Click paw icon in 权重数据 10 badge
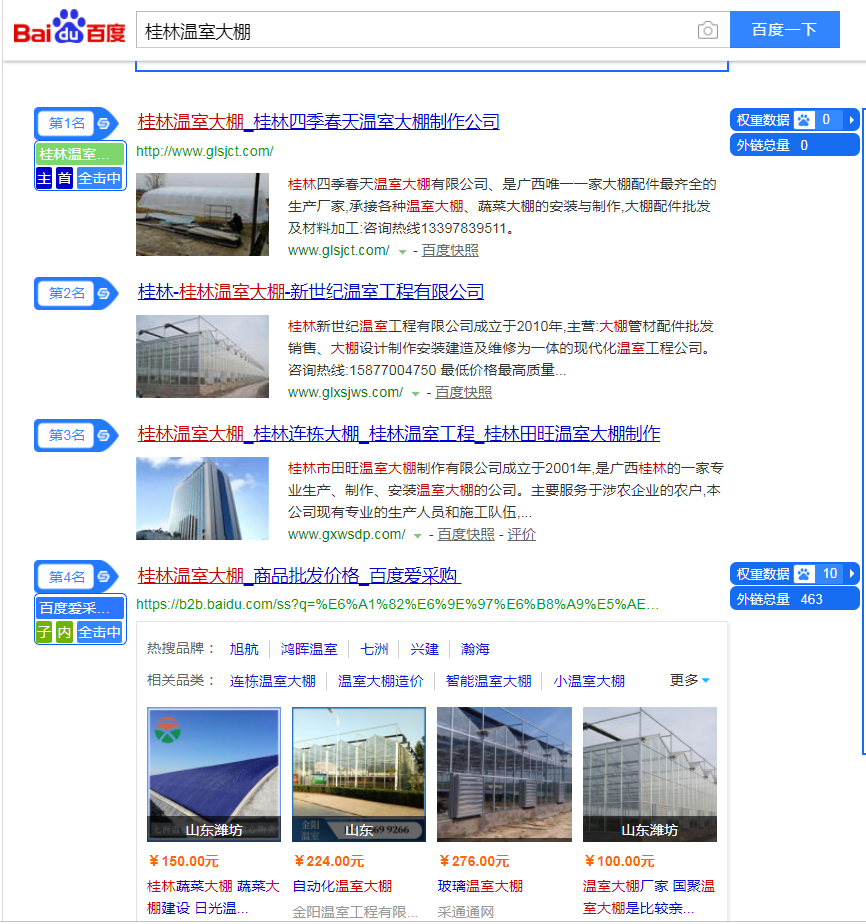This screenshot has width=866, height=924. [803, 573]
